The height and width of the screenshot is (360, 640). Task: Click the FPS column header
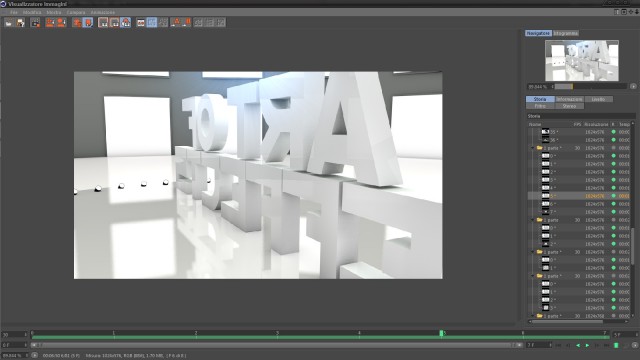click(577, 124)
